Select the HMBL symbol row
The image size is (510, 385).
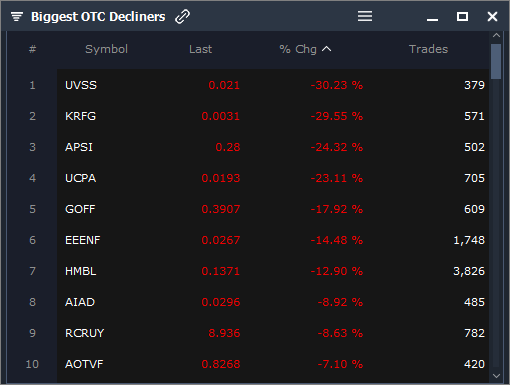pyautogui.click(x=273, y=271)
